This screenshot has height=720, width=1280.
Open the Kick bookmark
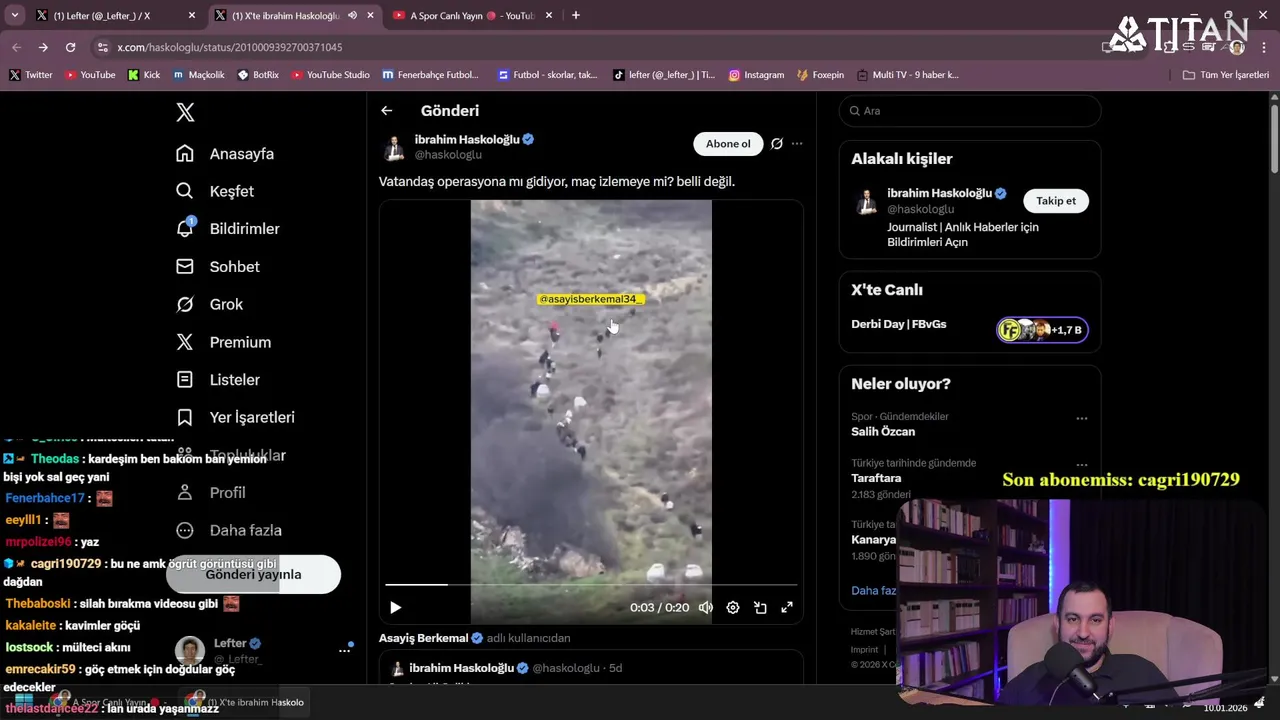click(144, 75)
